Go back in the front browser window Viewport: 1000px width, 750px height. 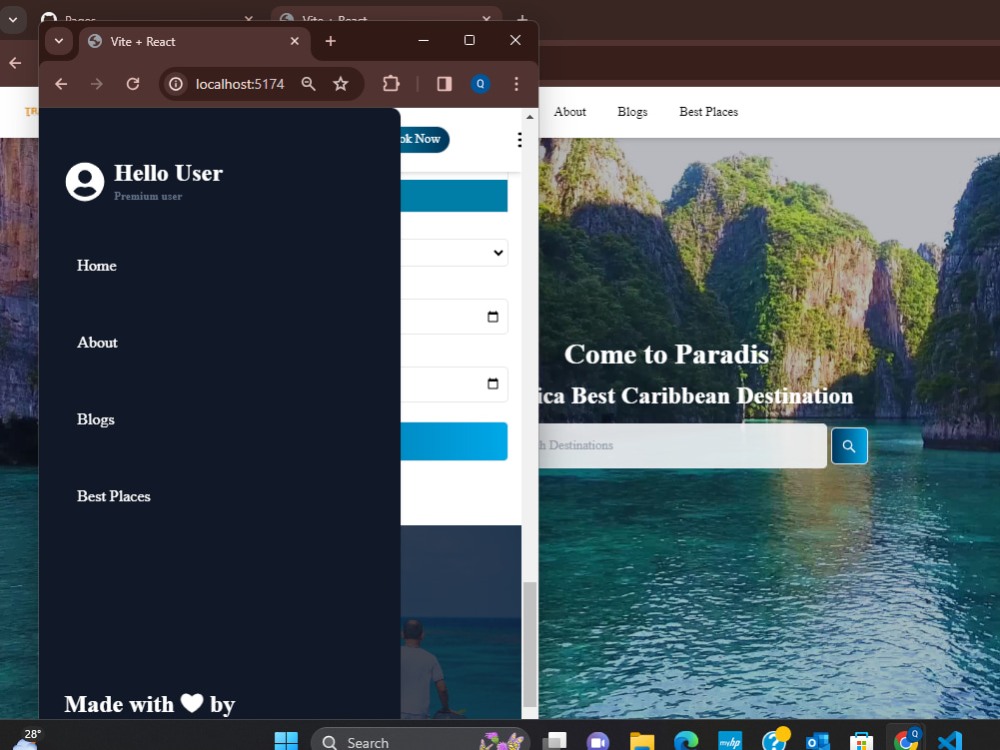click(61, 84)
